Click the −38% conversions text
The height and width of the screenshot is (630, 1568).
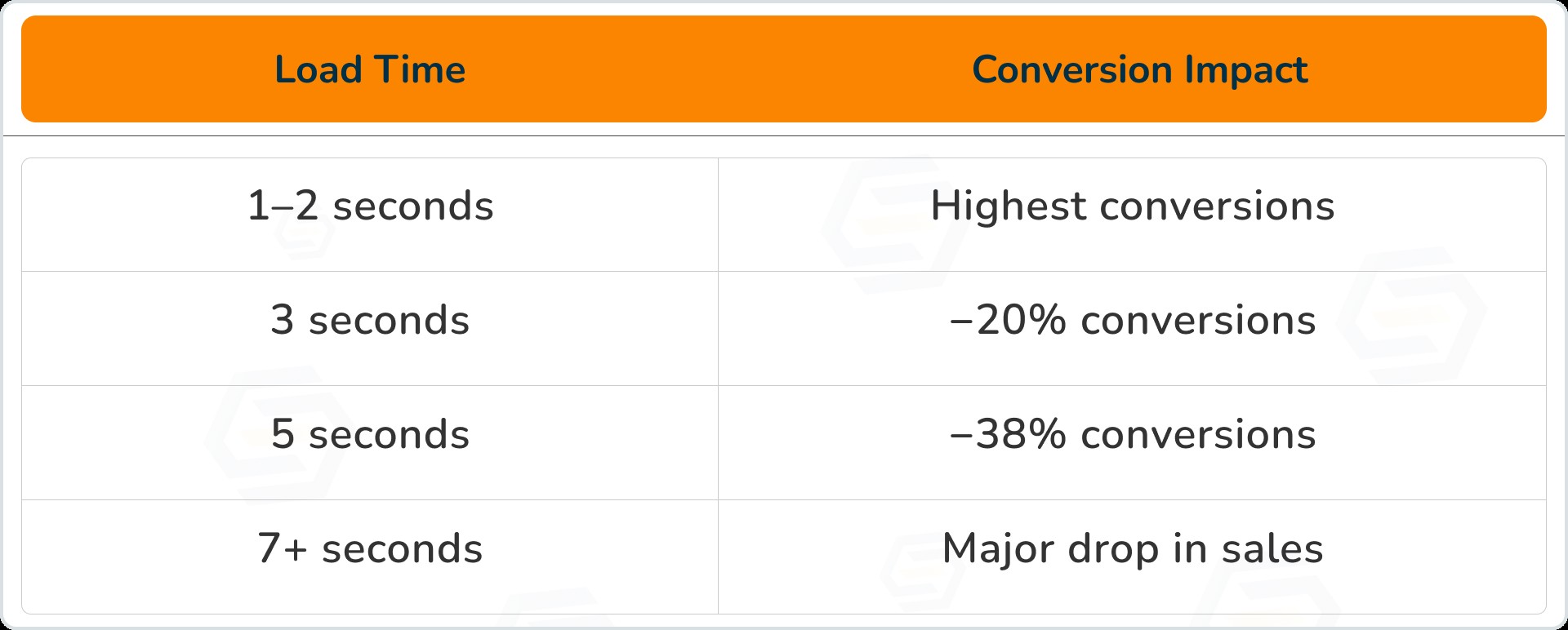click(x=1132, y=434)
